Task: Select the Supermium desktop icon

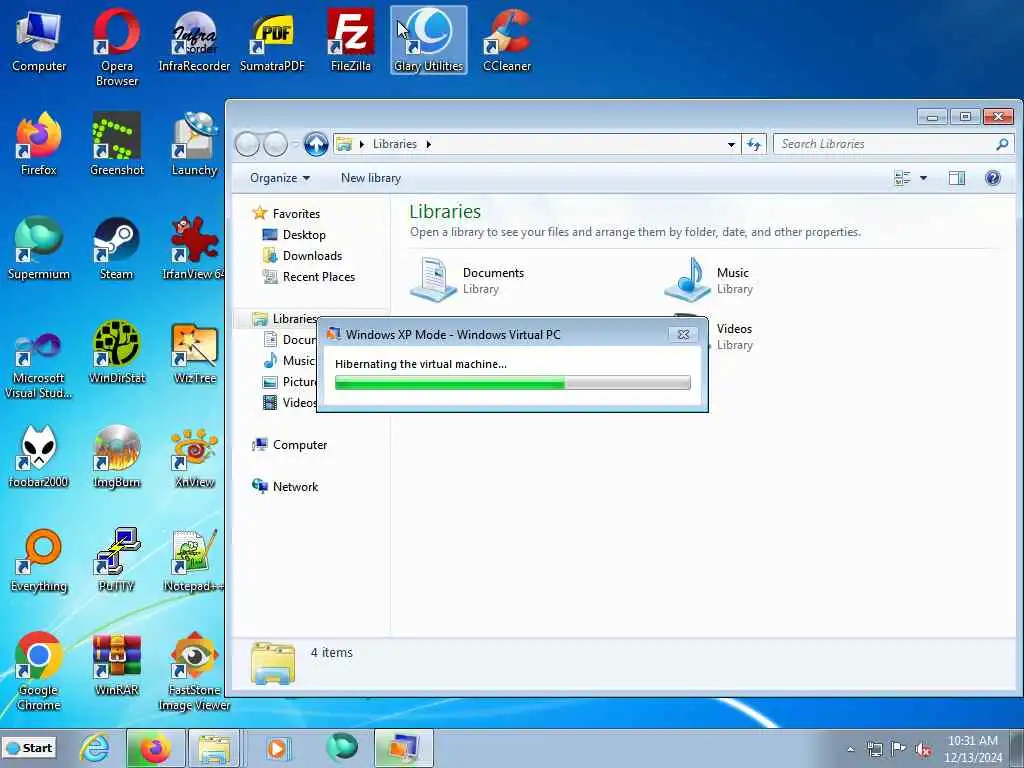Action: point(39,248)
